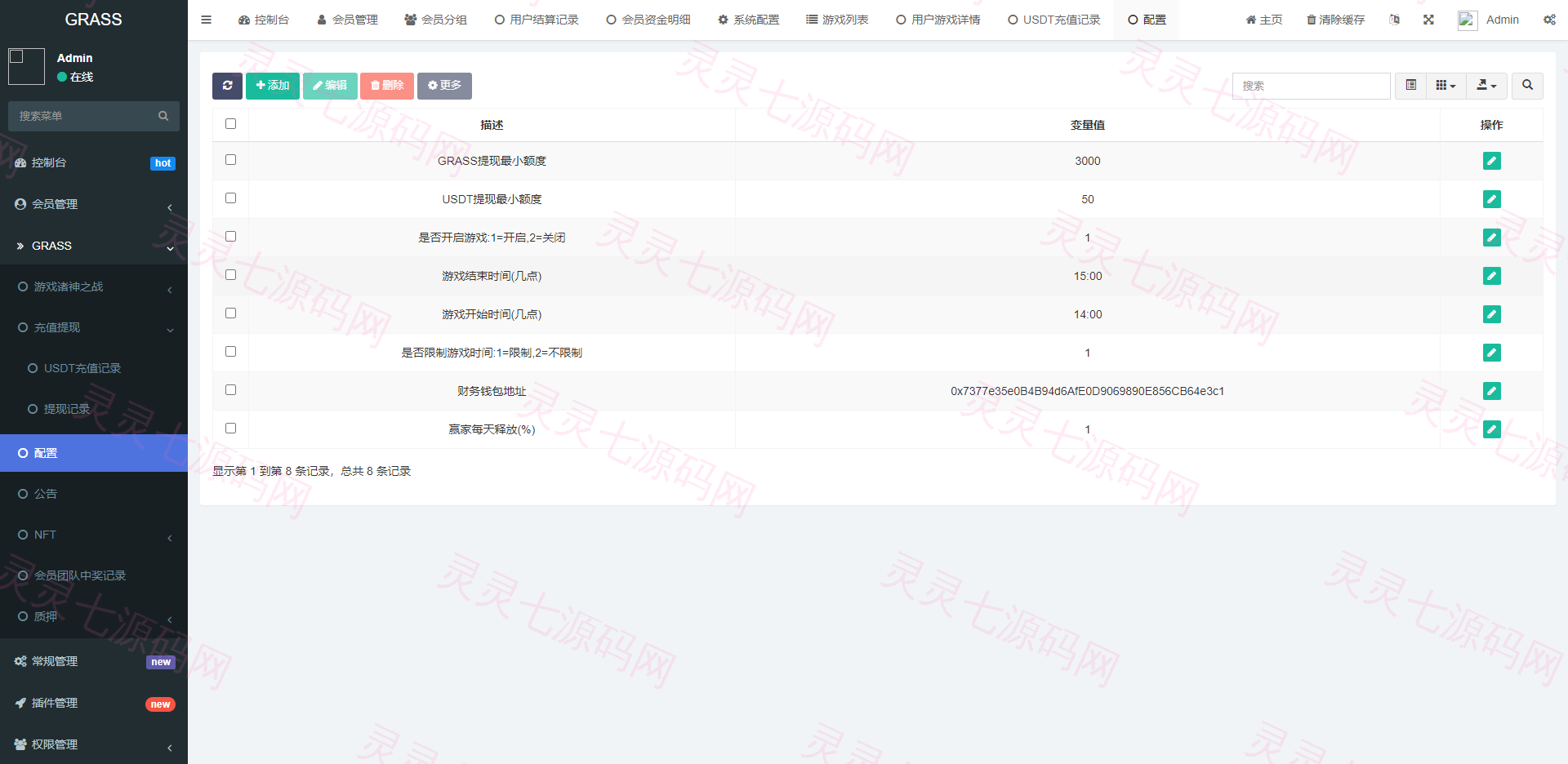The height and width of the screenshot is (764, 1568).
Task: Edit the 游戏开始时间 row
Action: click(1491, 314)
